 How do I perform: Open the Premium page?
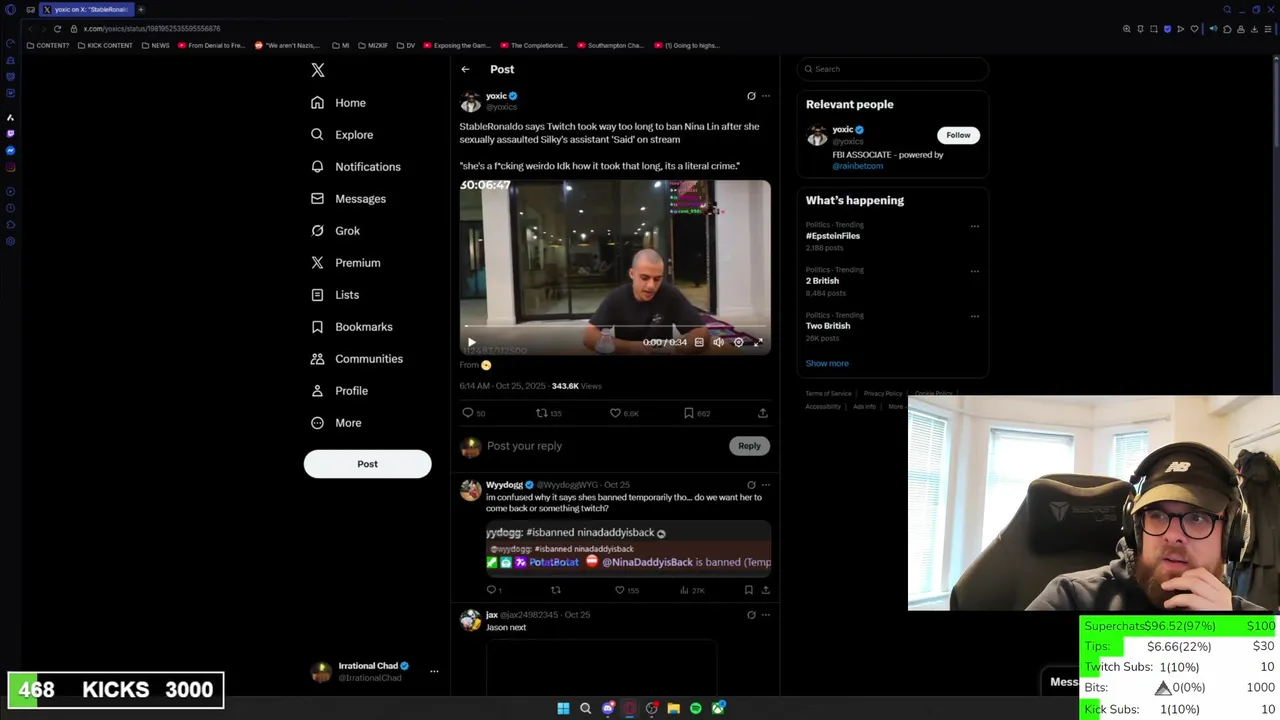click(345, 263)
